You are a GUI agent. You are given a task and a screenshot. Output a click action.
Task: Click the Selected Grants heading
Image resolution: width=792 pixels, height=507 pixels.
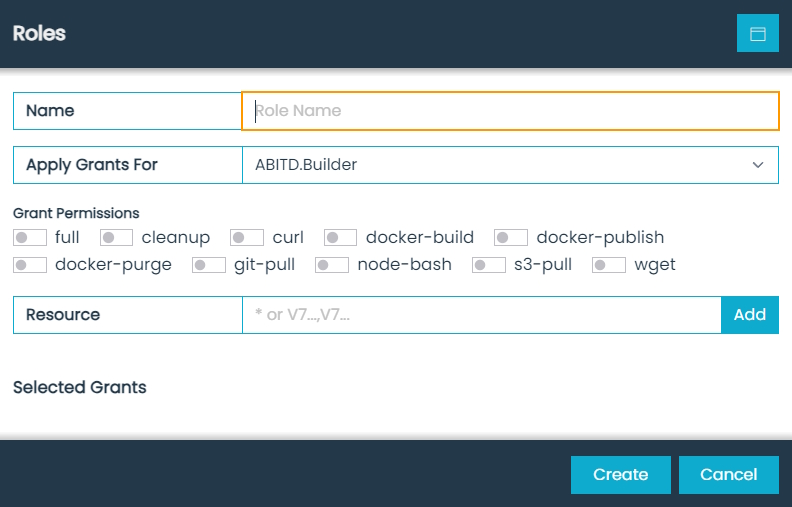pos(80,387)
